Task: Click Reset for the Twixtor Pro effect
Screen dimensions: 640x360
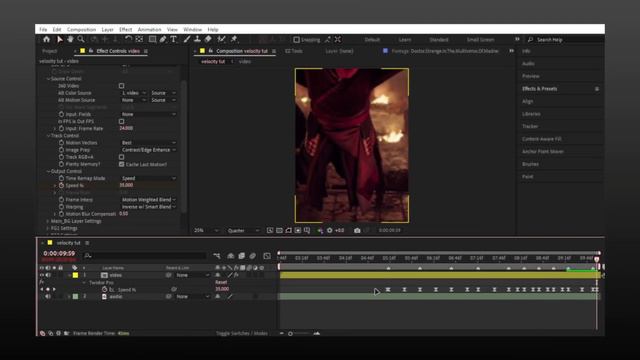Action: pos(221,282)
